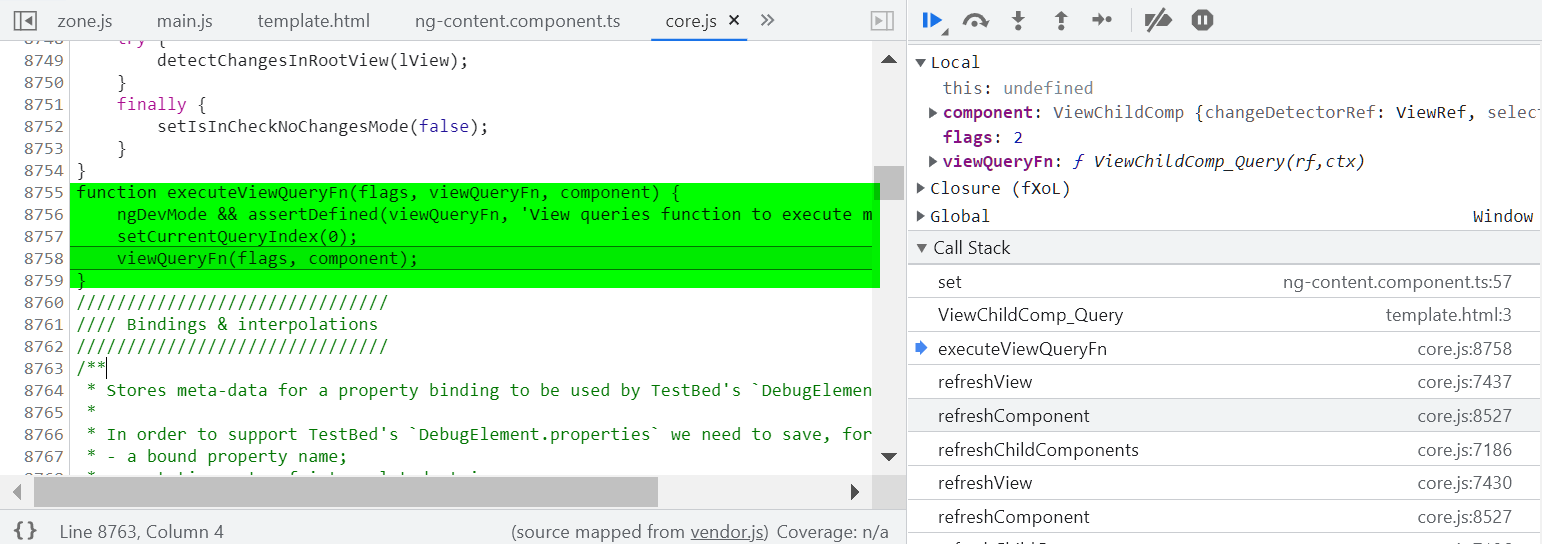This screenshot has width=1542, height=544.
Task: Open the template.html tab
Action: (x=313, y=21)
